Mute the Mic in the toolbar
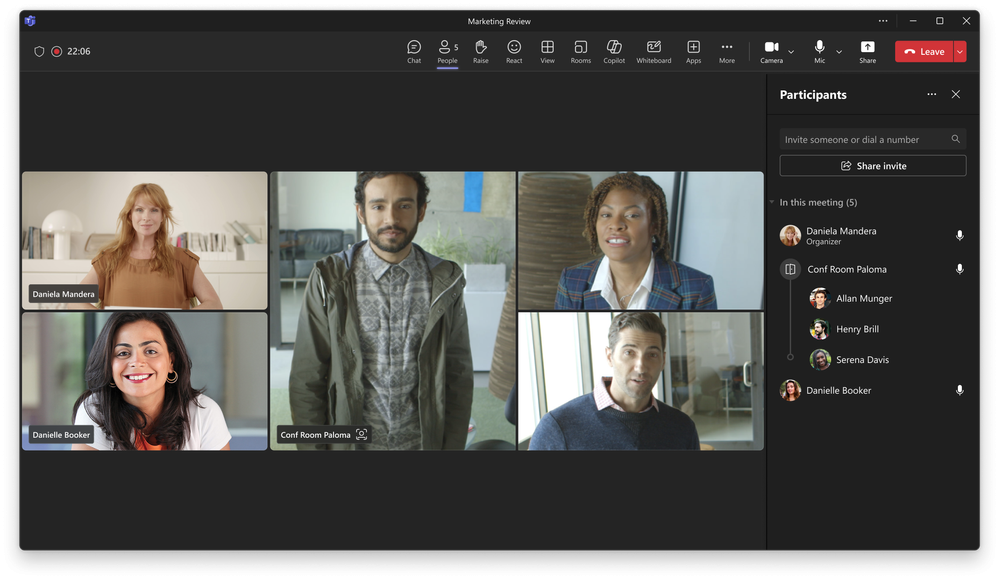999x579 pixels. (x=820, y=51)
